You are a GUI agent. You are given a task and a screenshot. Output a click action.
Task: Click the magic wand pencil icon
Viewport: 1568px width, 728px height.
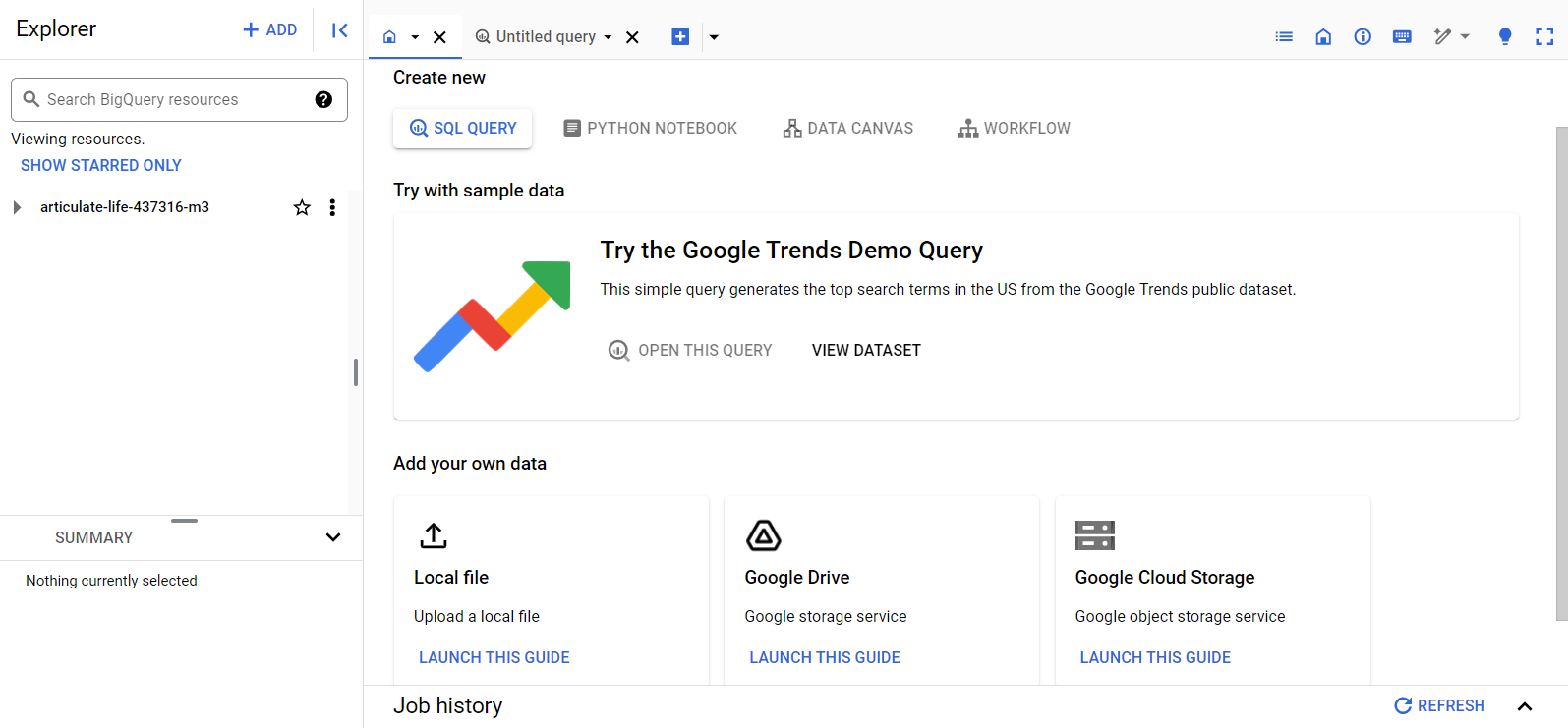pyautogui.click(x=1442, y=36)
